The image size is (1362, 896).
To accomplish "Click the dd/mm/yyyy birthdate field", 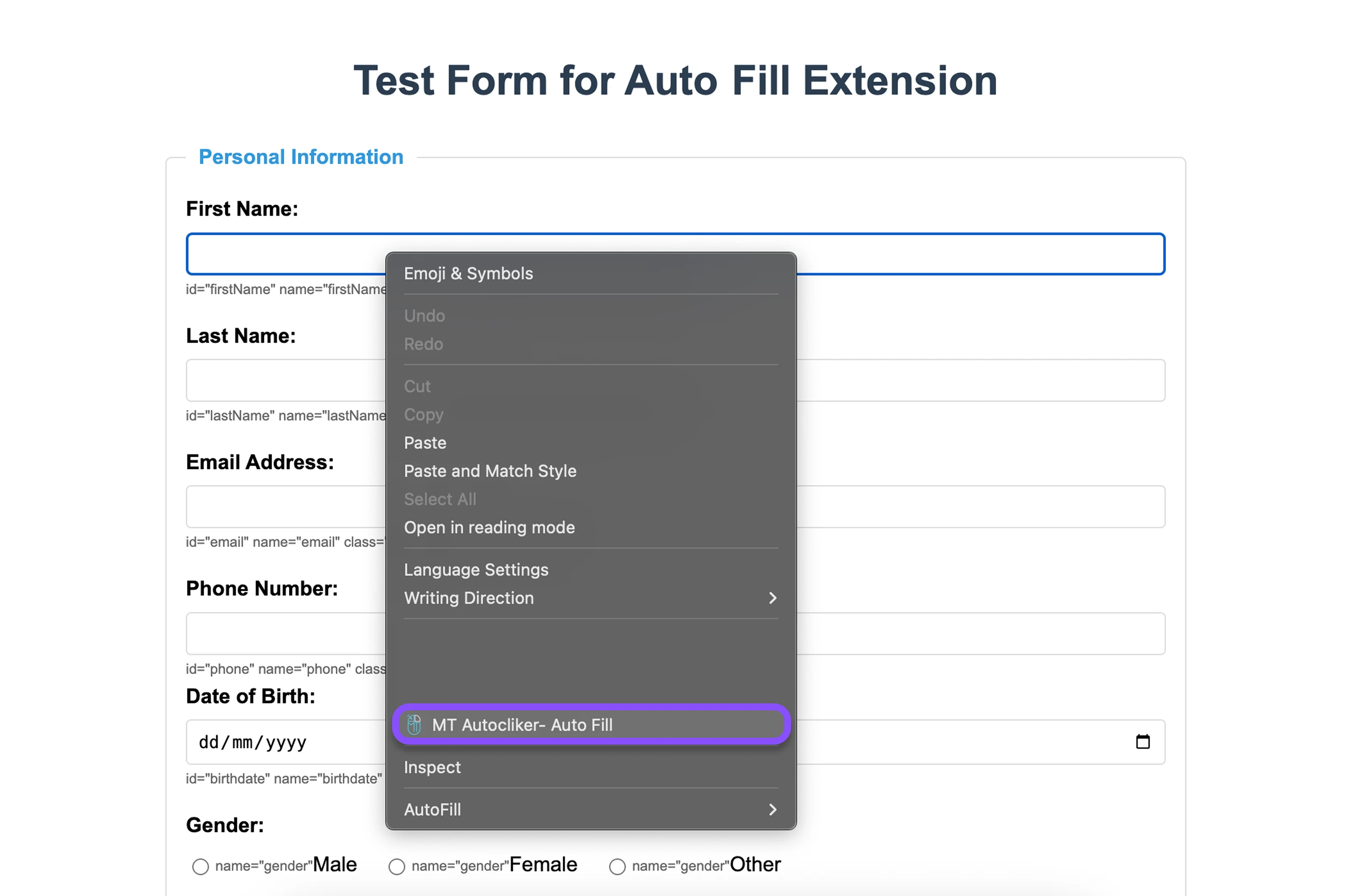I will (252, 742).
